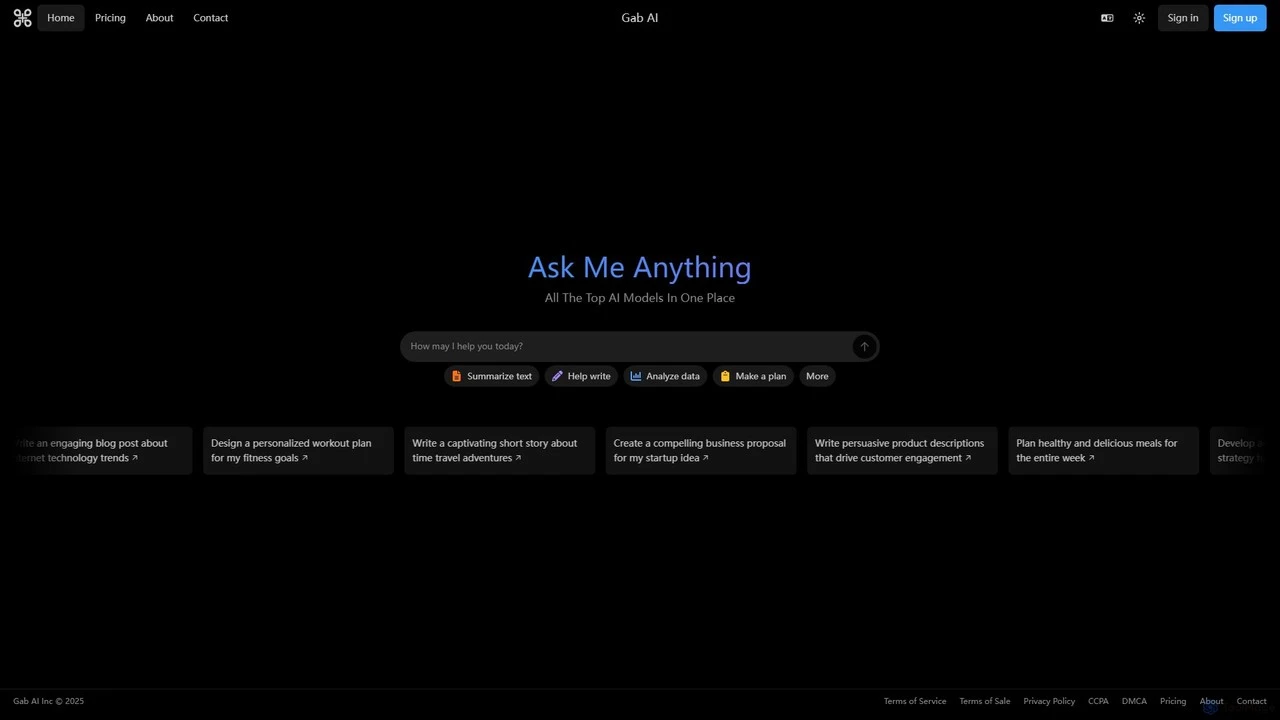
Task: Follow the About link in the footer
Action: [1212, 701]
